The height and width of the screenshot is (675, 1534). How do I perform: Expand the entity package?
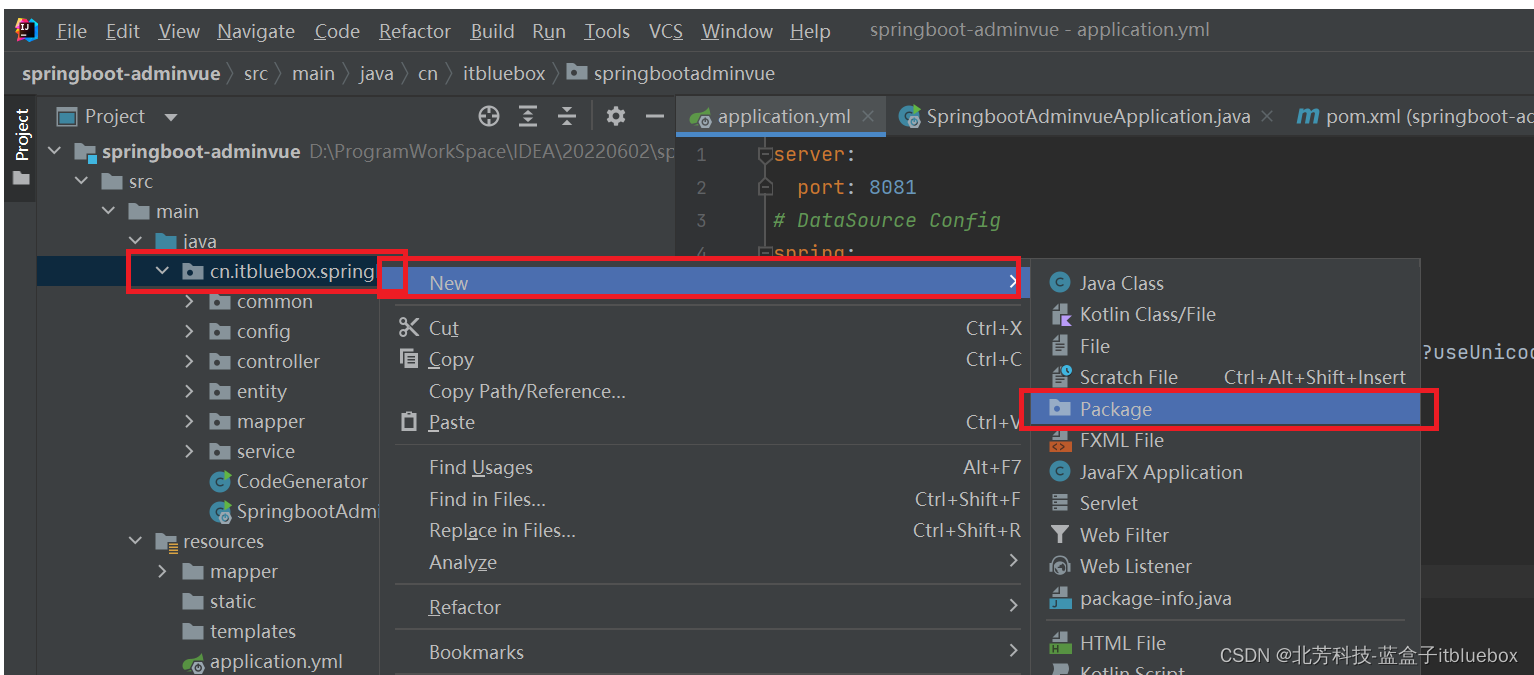[189, 391]
